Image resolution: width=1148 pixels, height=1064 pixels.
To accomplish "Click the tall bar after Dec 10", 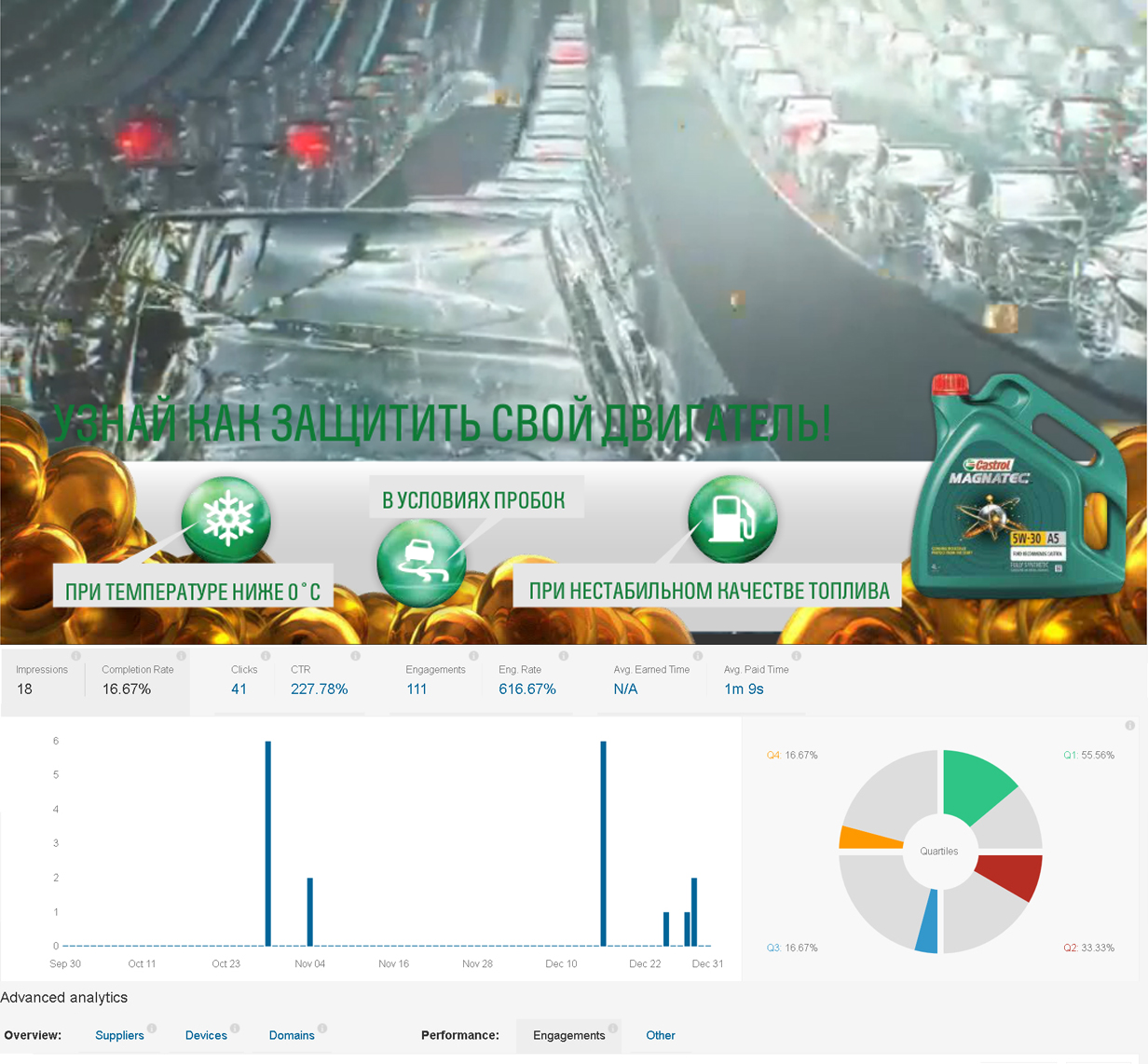I will click(x=604, y=843).
